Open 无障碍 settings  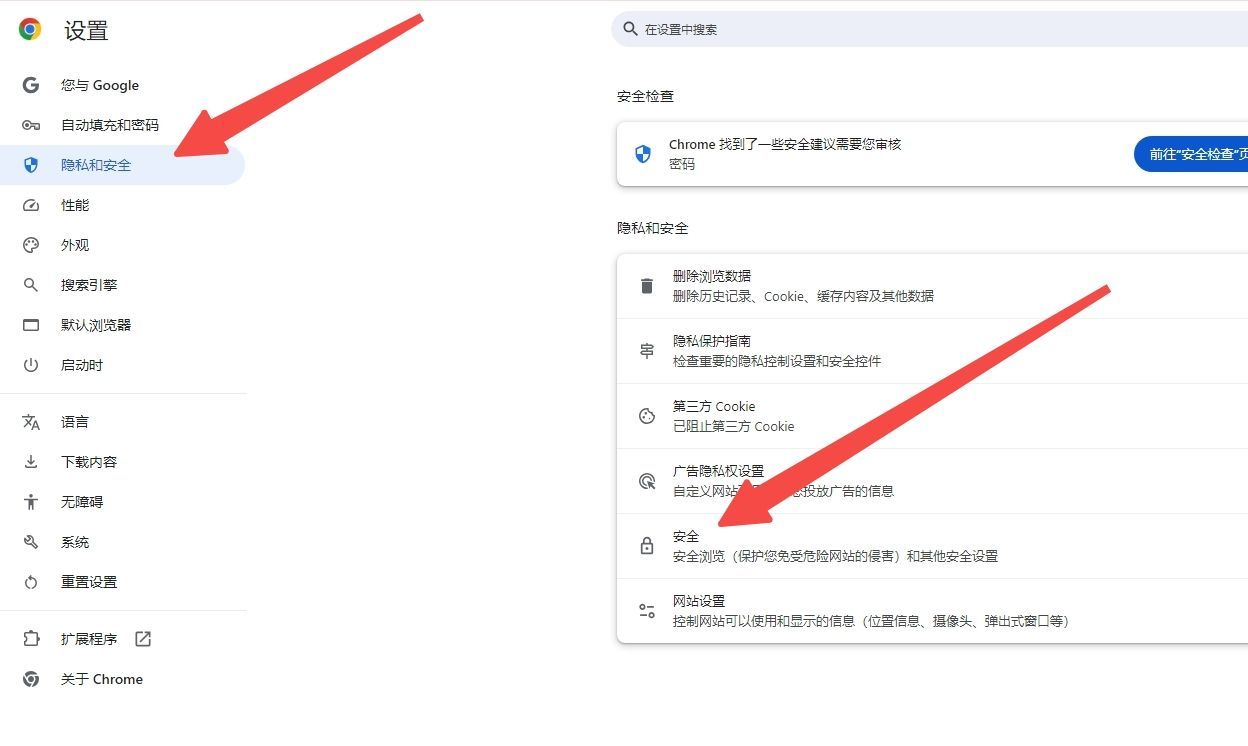click(x=122, y=502)
